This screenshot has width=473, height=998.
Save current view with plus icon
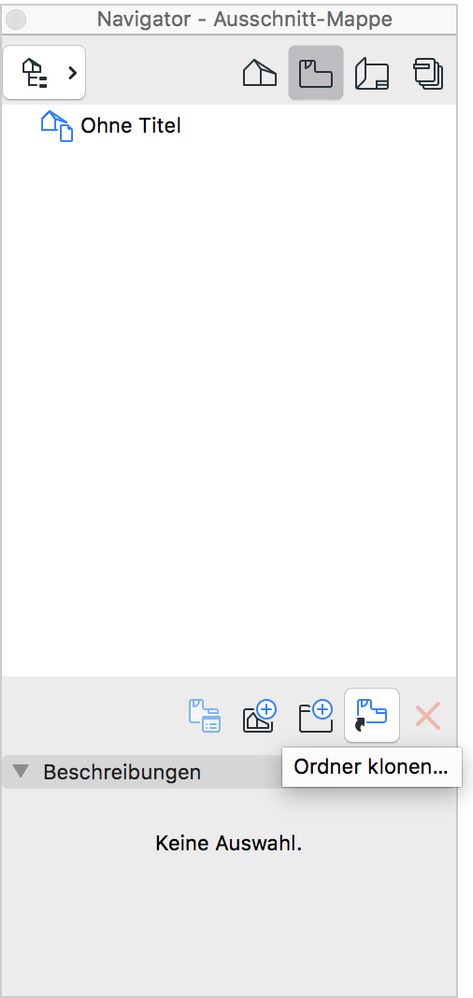(x=260, y=715)
